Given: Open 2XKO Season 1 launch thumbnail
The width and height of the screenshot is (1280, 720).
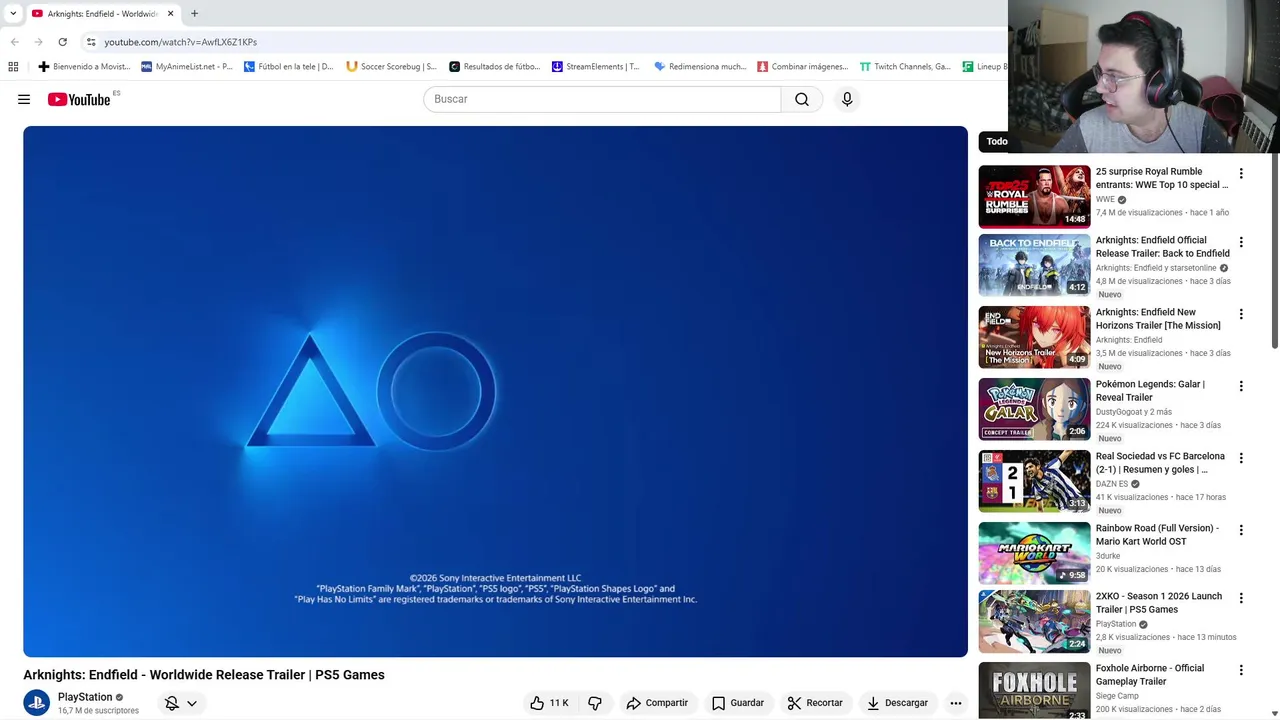Looking at the screenshot, I should point(1034,621).
